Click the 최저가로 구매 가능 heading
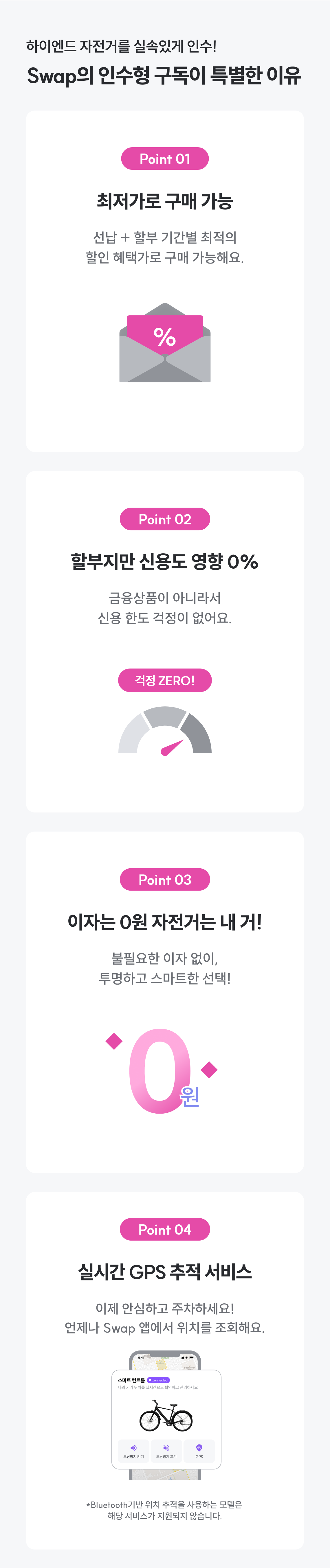 164,201
